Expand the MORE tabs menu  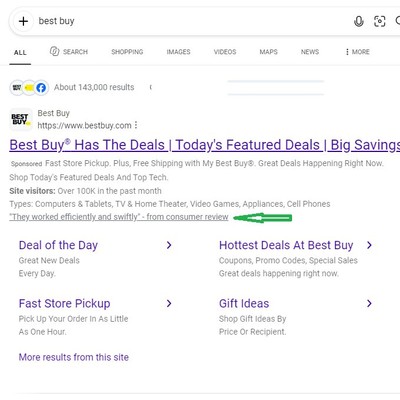coord(357,52)
